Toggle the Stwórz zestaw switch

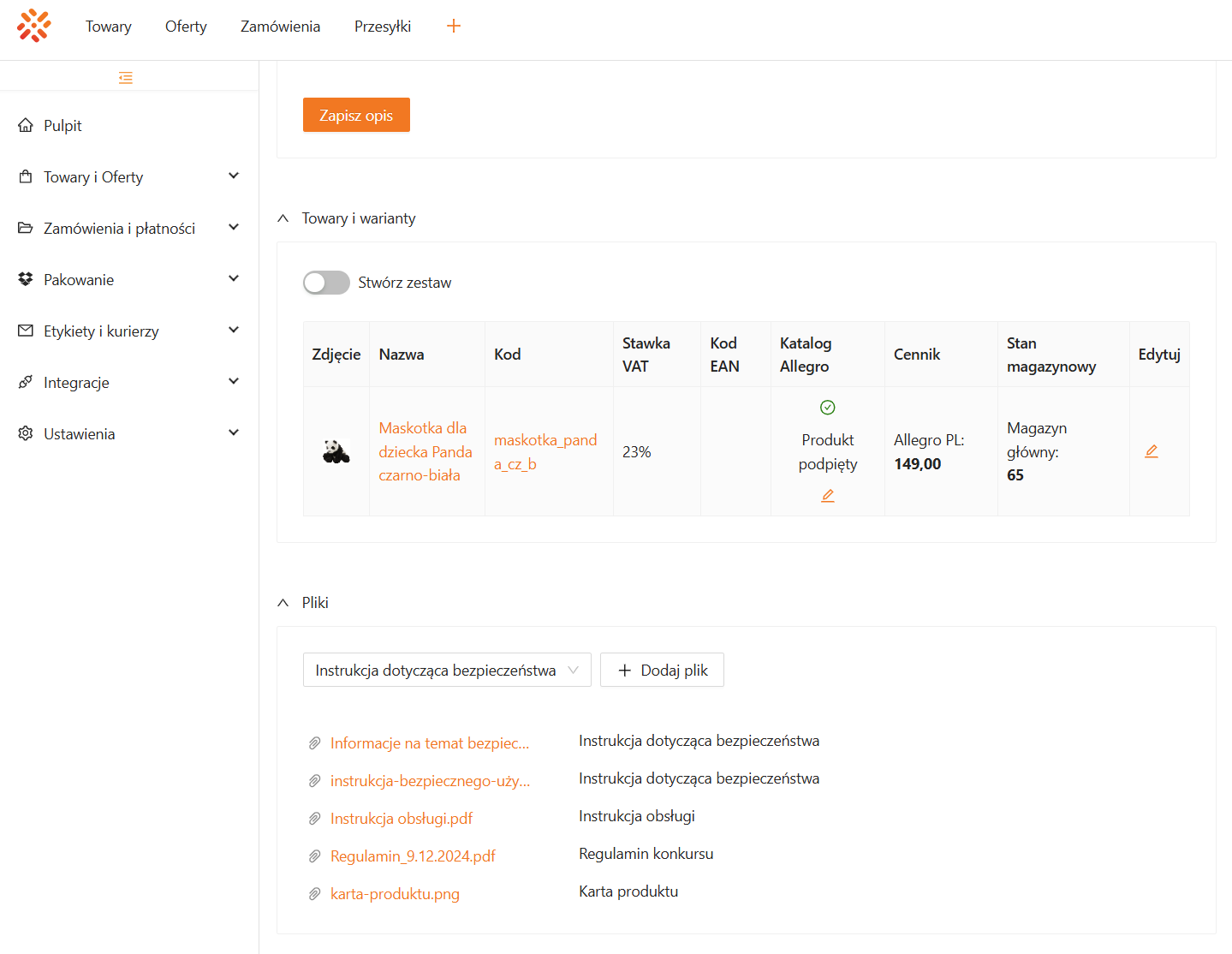pyautogui.click(x=326, y=283)
